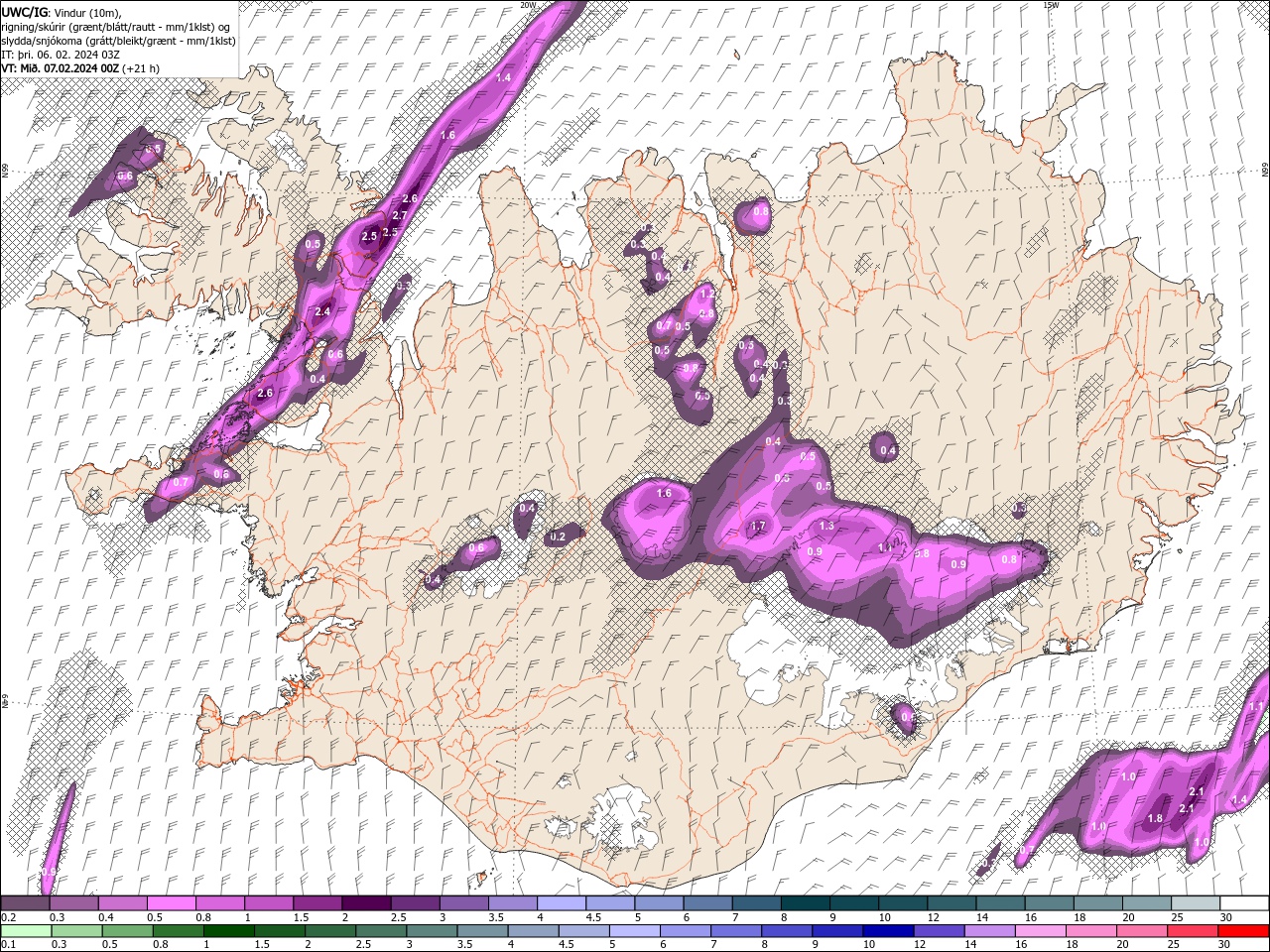The width and height of the screenshot is (1270, 952).
Task: Click the 'IT: þri. 06. 02. 2024 03Z' line
Action: pyautogui.click(x=61, y=54)
